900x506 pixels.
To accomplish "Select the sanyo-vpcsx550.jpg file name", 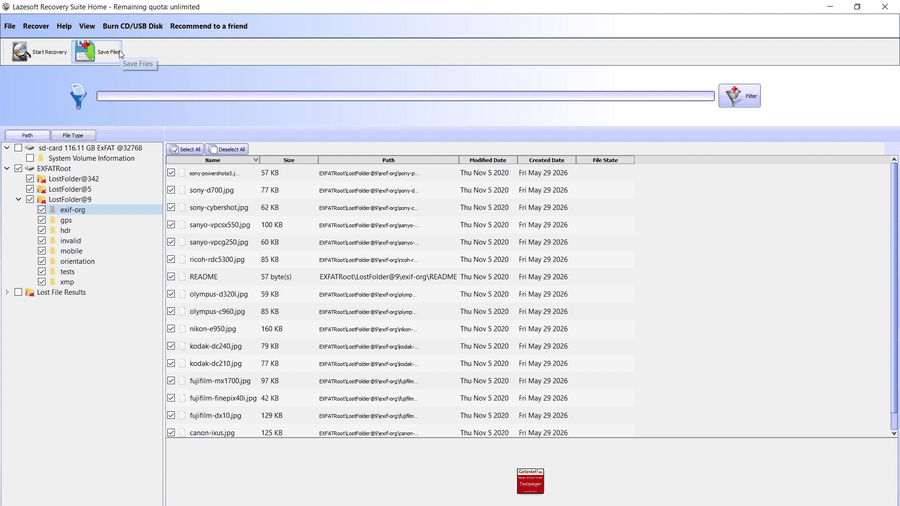I will pyautogui.click(x=220, y=225).
